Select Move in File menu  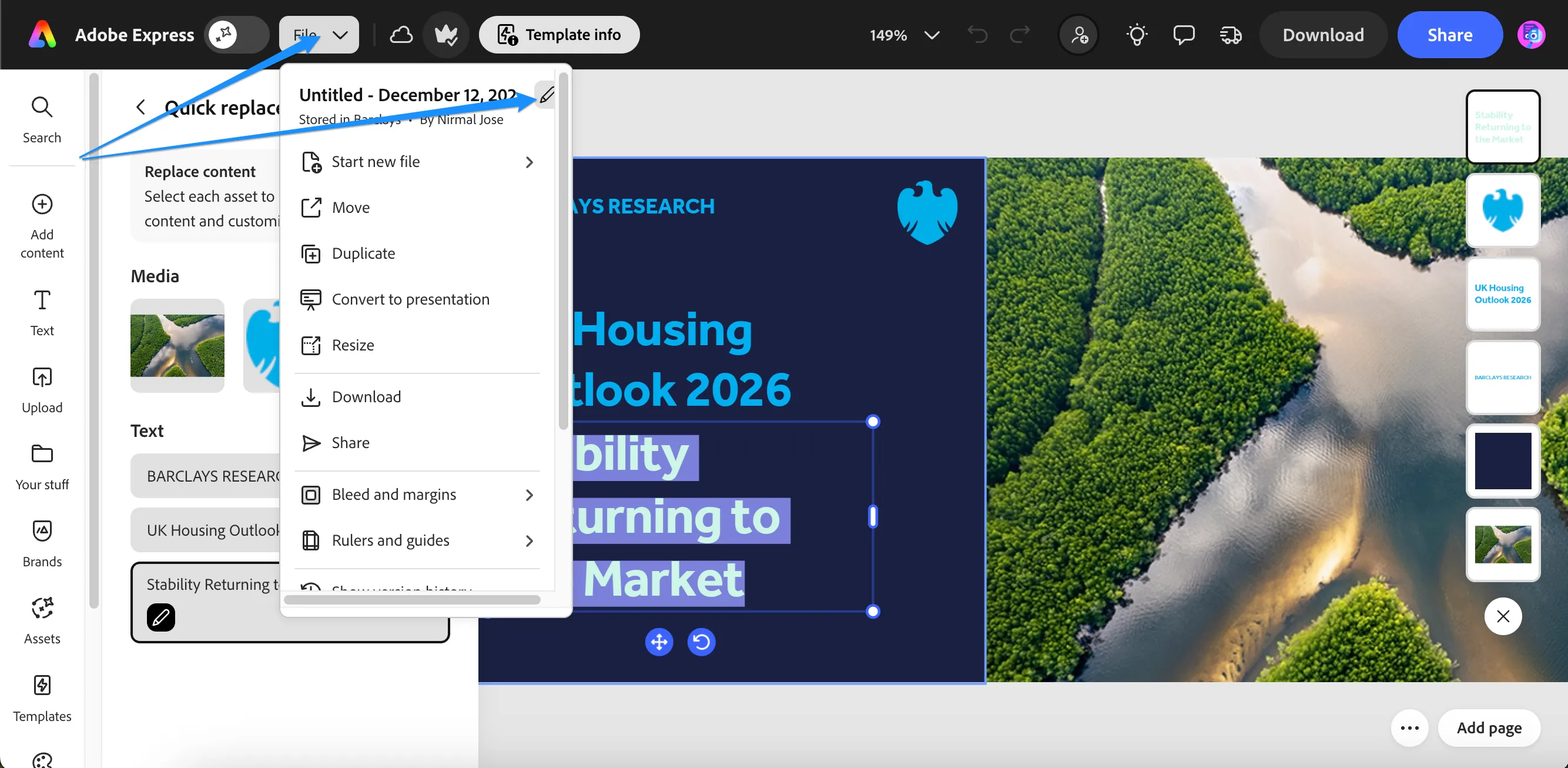coord(417,208)
